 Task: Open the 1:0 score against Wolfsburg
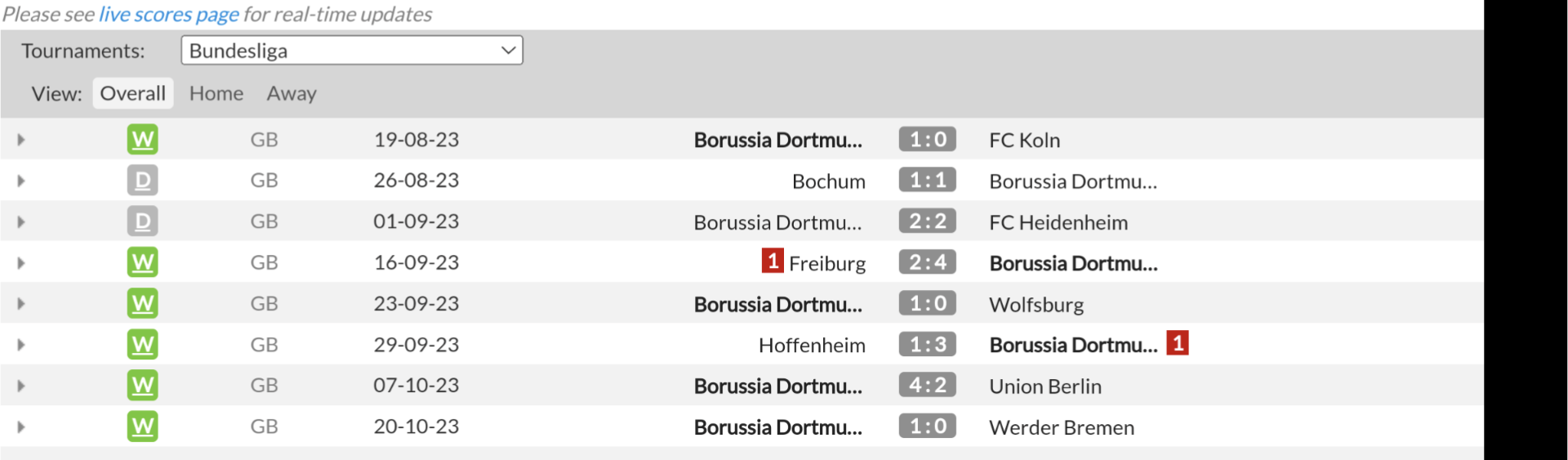coord(927,304)
